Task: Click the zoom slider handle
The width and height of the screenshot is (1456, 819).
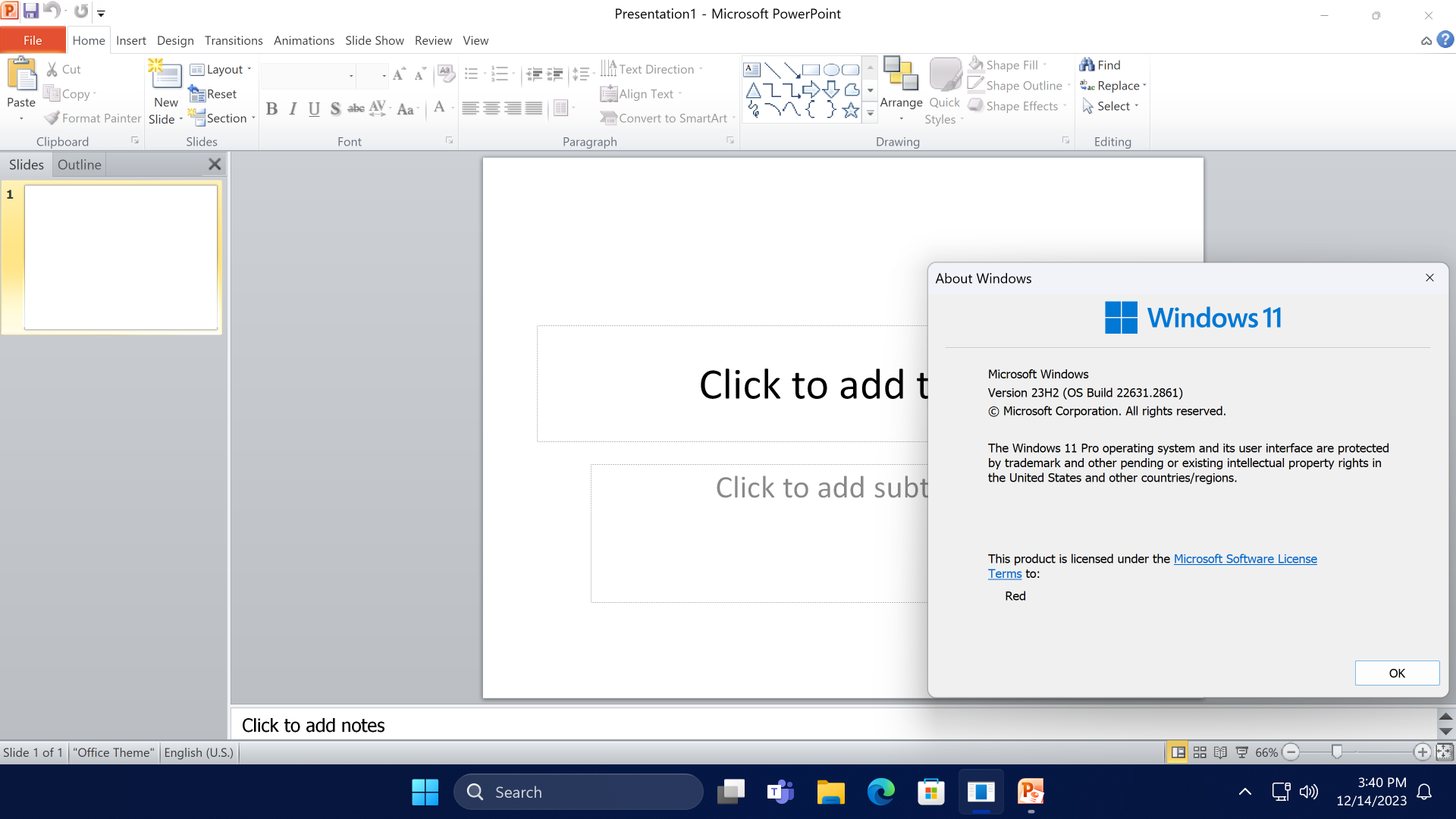Action: click(x=1337, y=752)
